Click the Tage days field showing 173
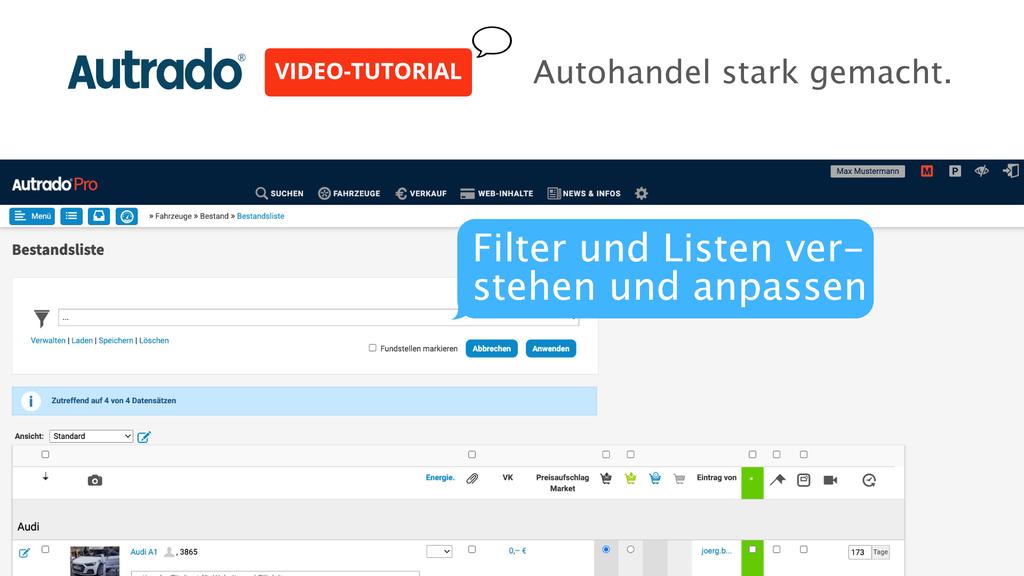The image size is (1024, 576). pyautogui.click(x=859, y=552)
